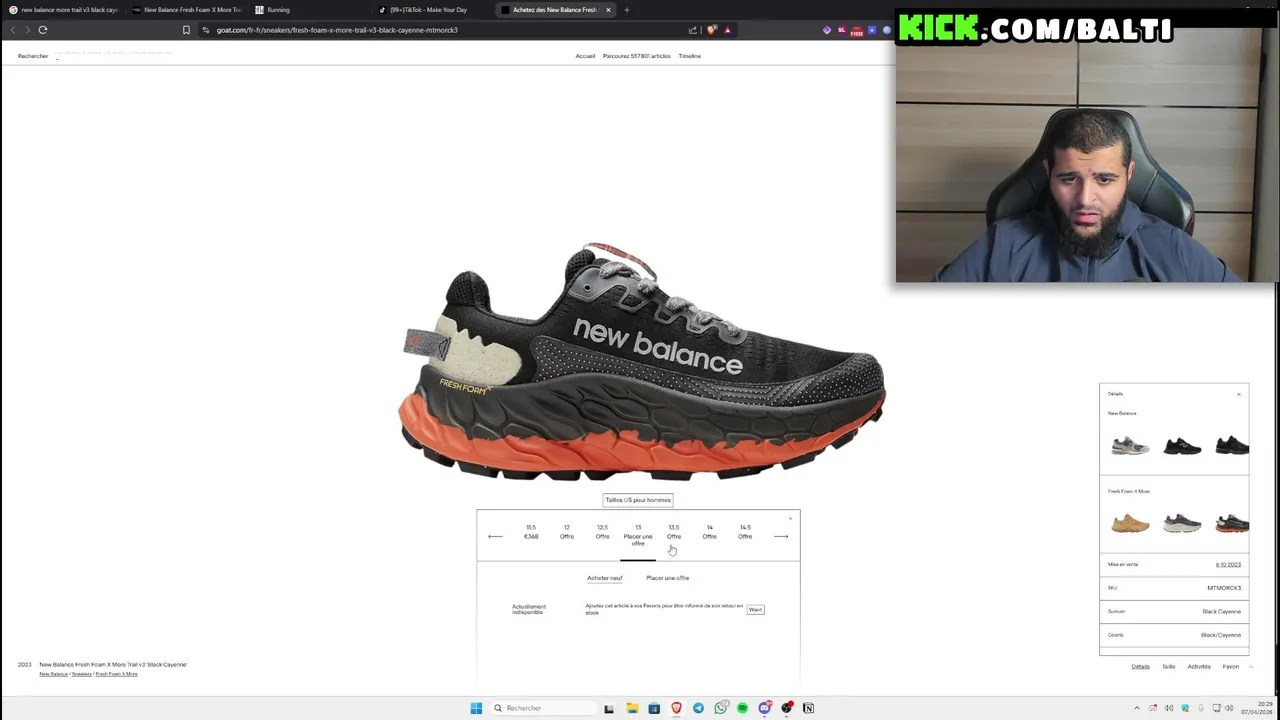The image size is (1280, 720).
Task: Show hidden system tray icons
Action: [x=1136, y=708]
